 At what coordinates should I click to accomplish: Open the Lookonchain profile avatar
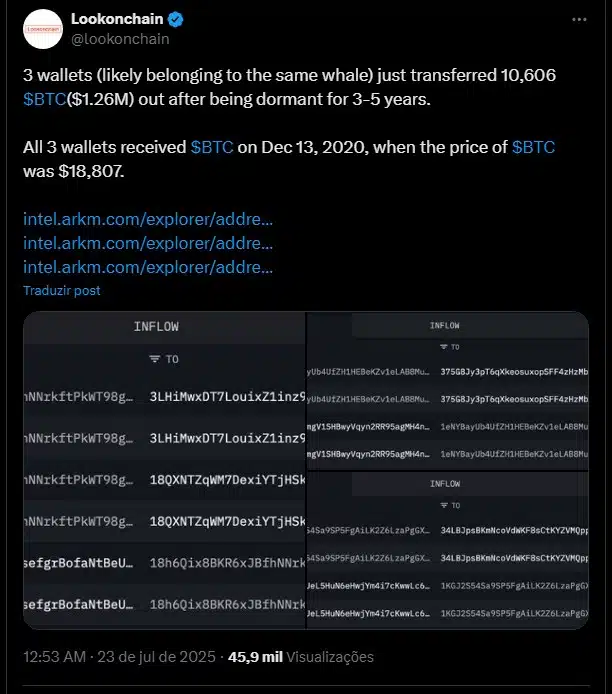pos(43,29)
